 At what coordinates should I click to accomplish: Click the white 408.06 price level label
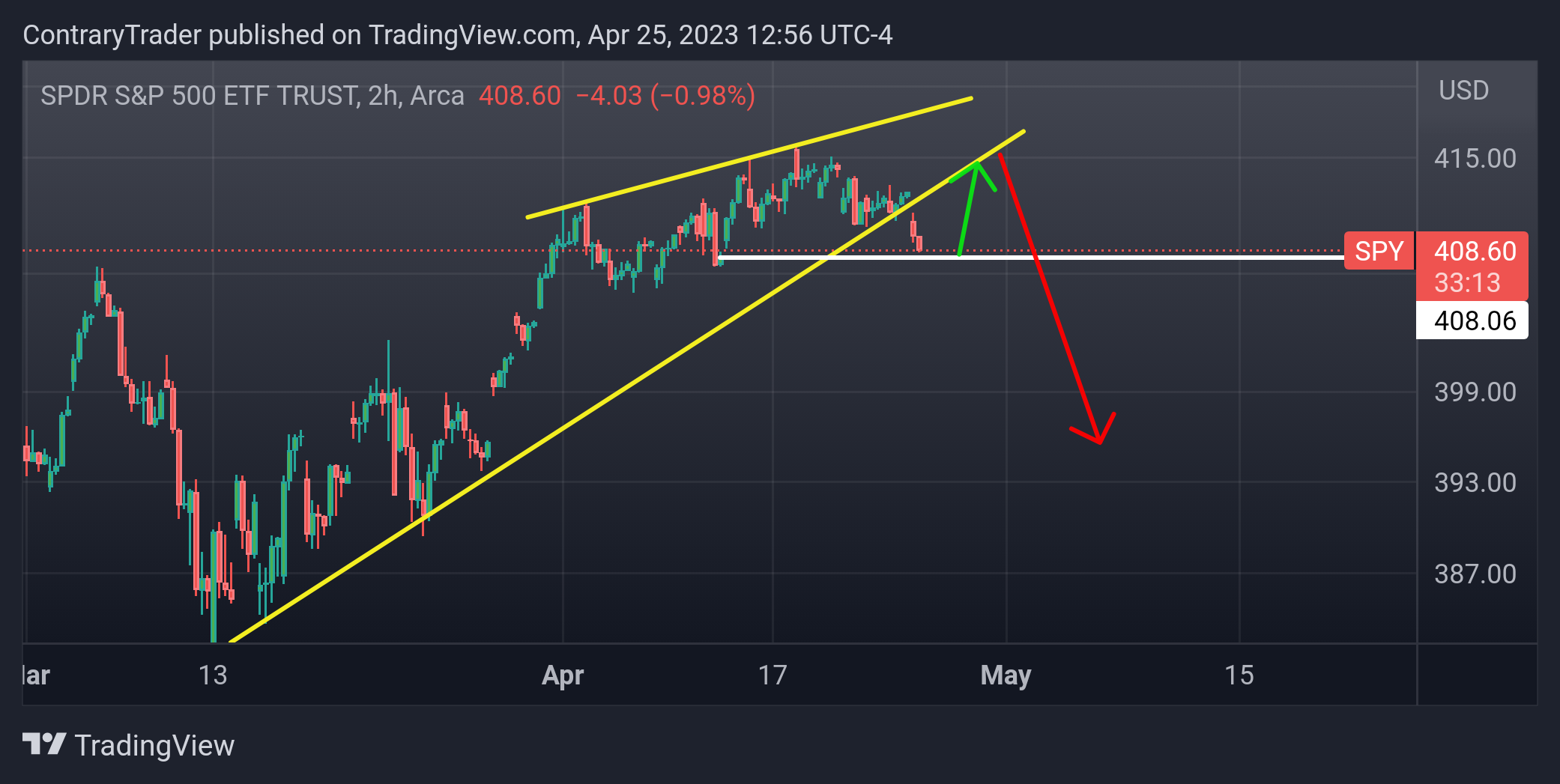pyautogui.click(x=1472, y=320)
